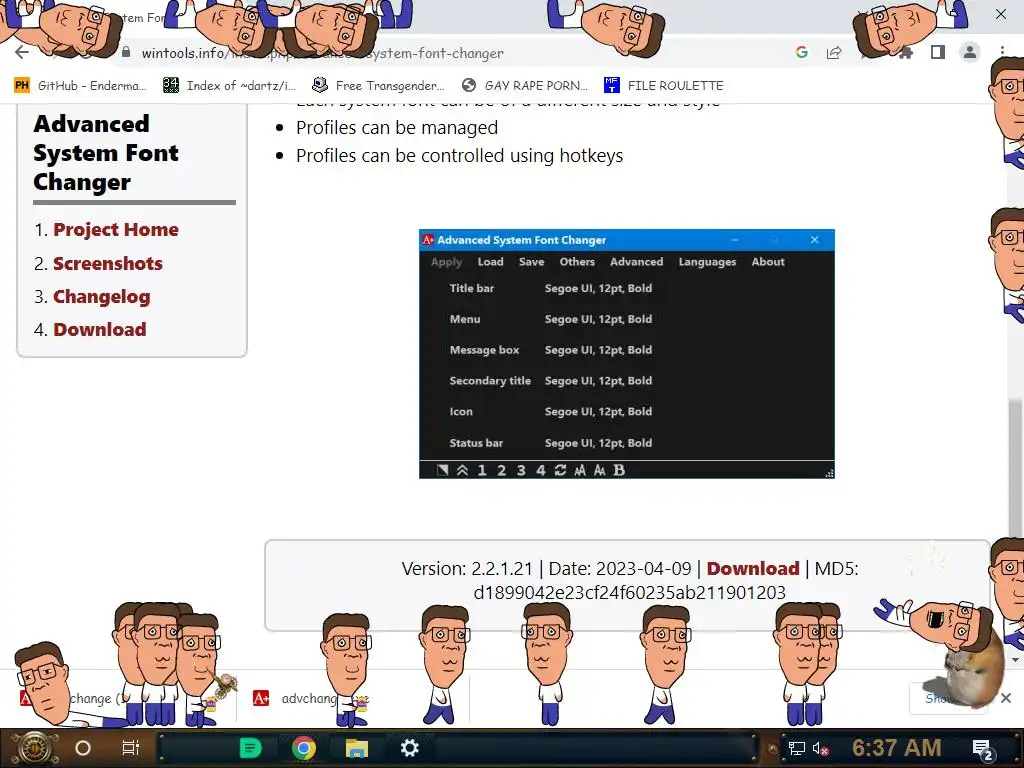Select the 'Date: 2023-04-09' text
This screenshot has width=1024, height=768.
620,569
